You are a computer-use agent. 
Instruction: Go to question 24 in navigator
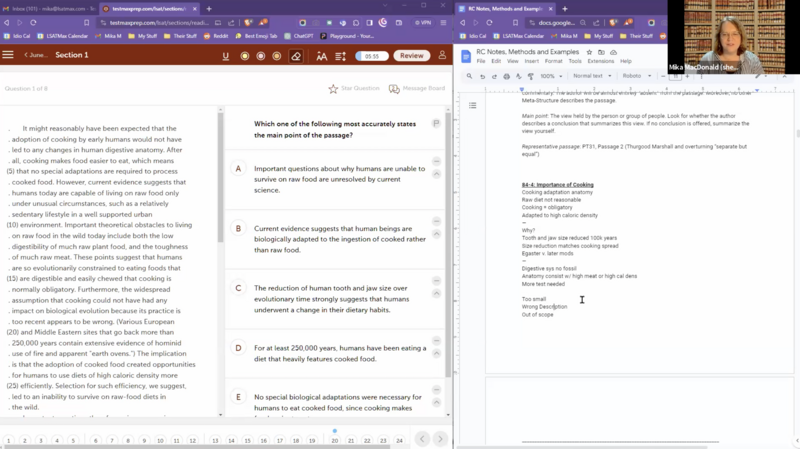point(399,440)
